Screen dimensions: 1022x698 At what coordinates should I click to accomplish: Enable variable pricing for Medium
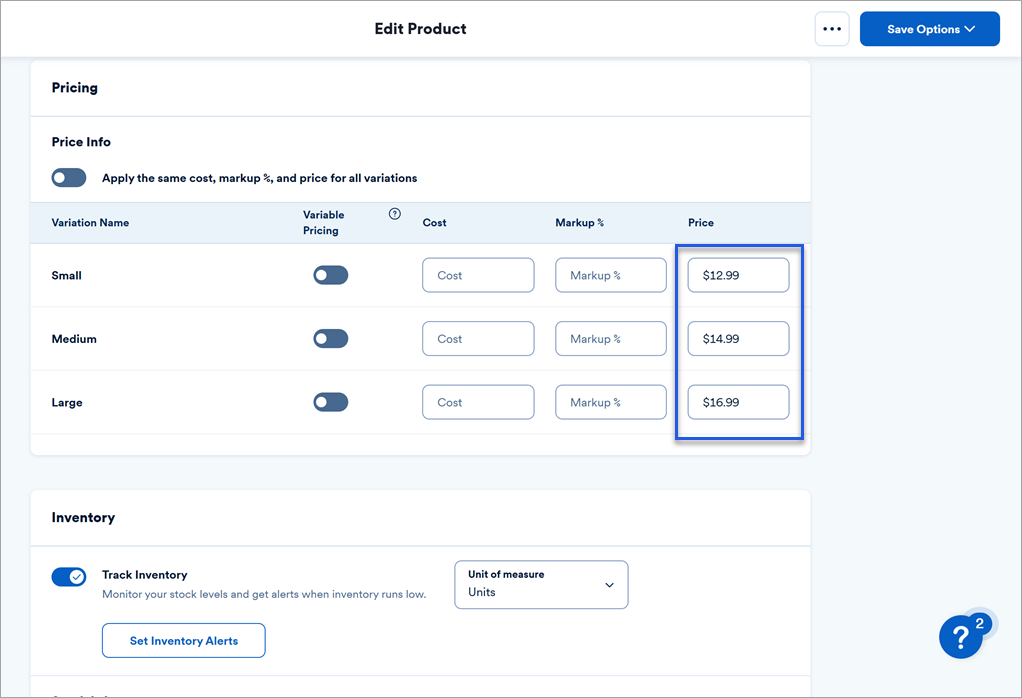[x=330, y=338]
